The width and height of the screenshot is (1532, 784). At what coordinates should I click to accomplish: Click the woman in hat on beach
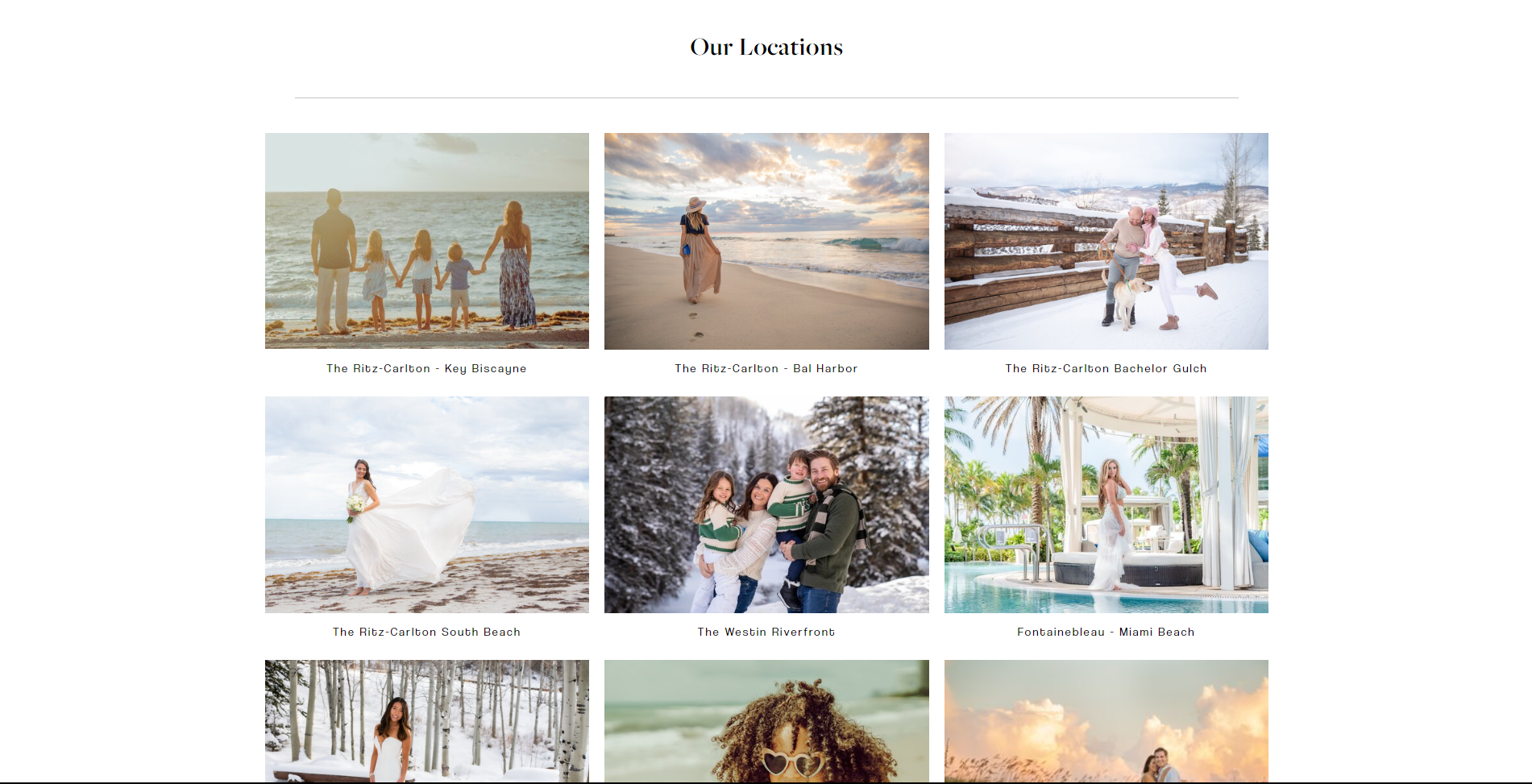click(x=699, y=250)
